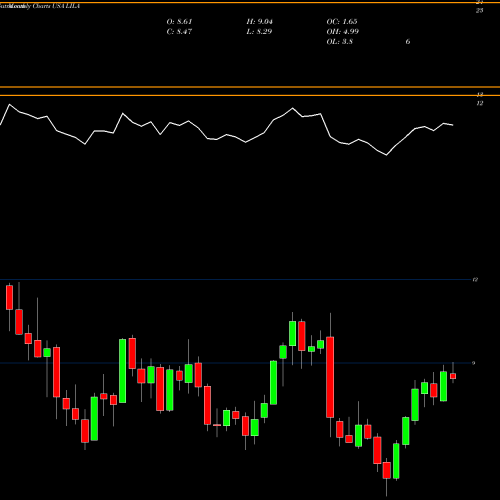Image resolution: width=500 pixels, height=500 pixels.
Task: Click the open price 'O: 8.61'
Action: [x=179, y=22]
